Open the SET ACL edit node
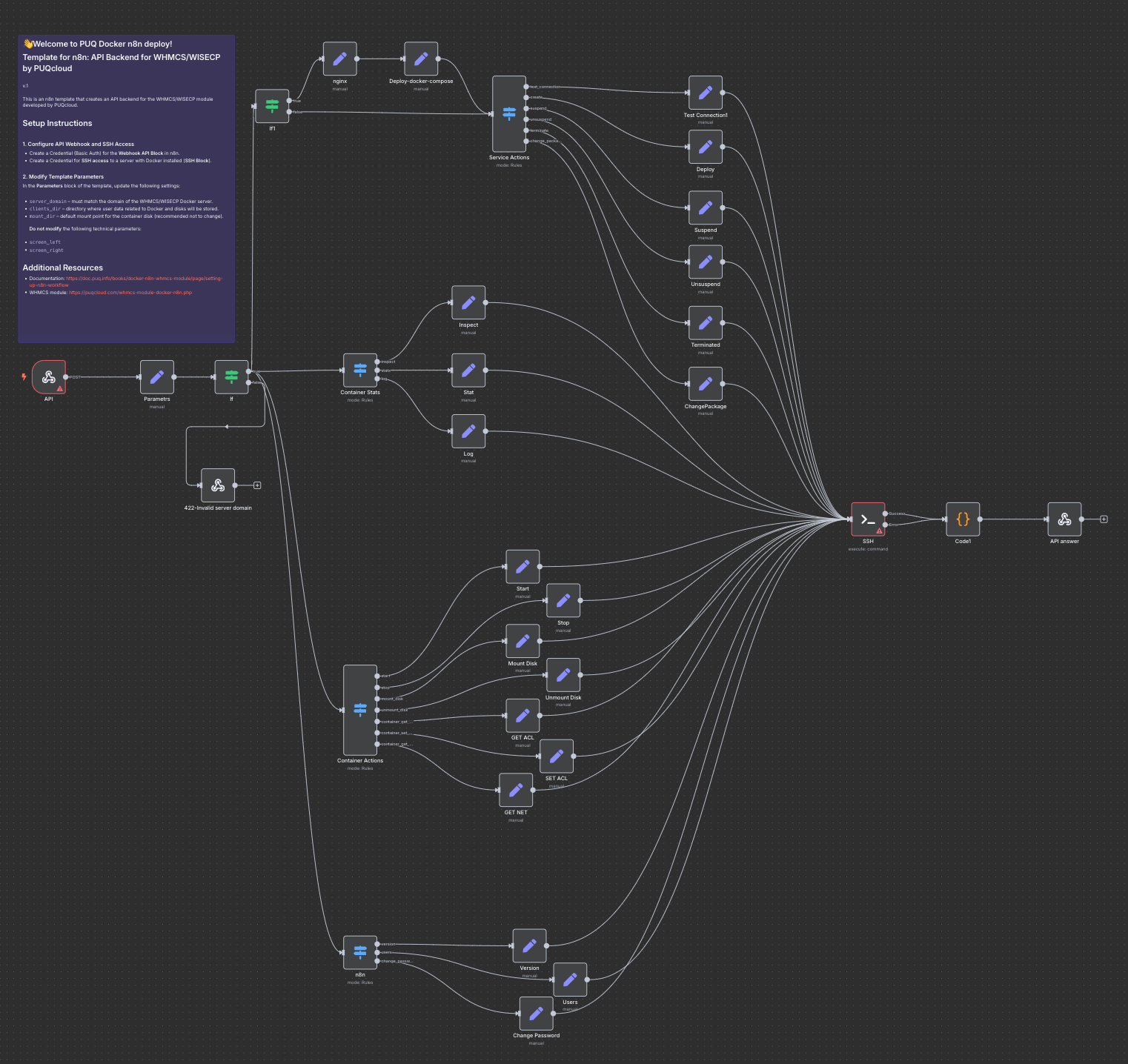Image resolution: width=1128 pixels, height=1064 pixels. 557,756
